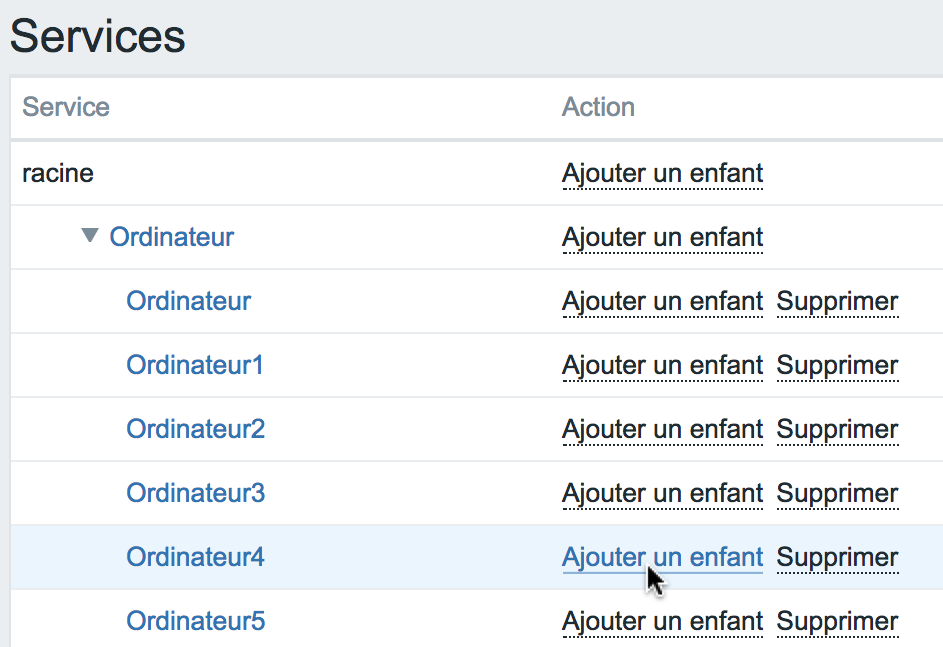This screenshot has height=647, width=943.
Task: Delete Ordinateur2 with Supprimer
Action: pos(837,429)
